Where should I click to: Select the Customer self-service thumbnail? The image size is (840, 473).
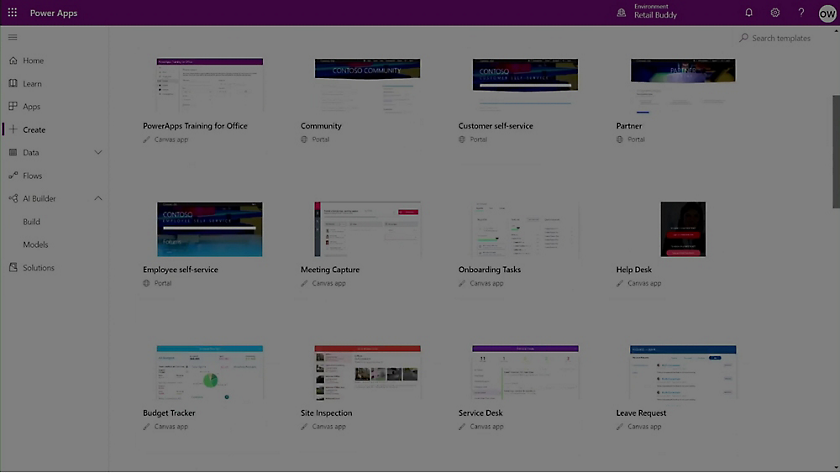click(525, 85)
